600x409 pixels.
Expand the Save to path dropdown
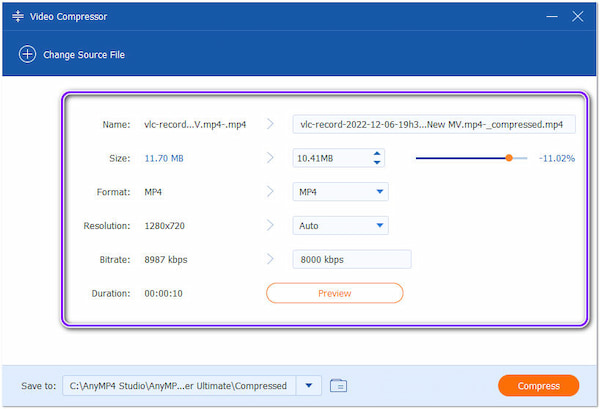coord(309,386)
